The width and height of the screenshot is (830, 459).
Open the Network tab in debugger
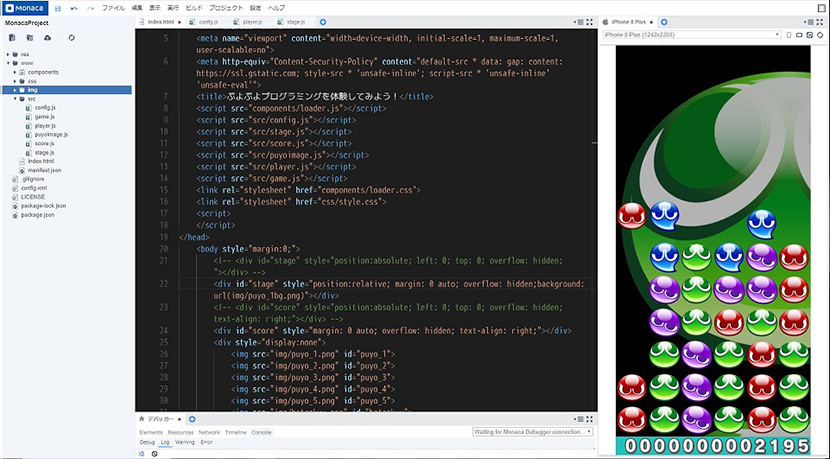tap(209, 432)
